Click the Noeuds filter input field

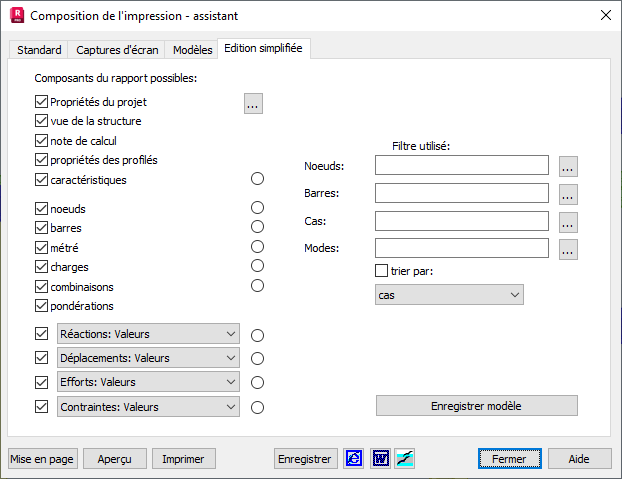462,166
